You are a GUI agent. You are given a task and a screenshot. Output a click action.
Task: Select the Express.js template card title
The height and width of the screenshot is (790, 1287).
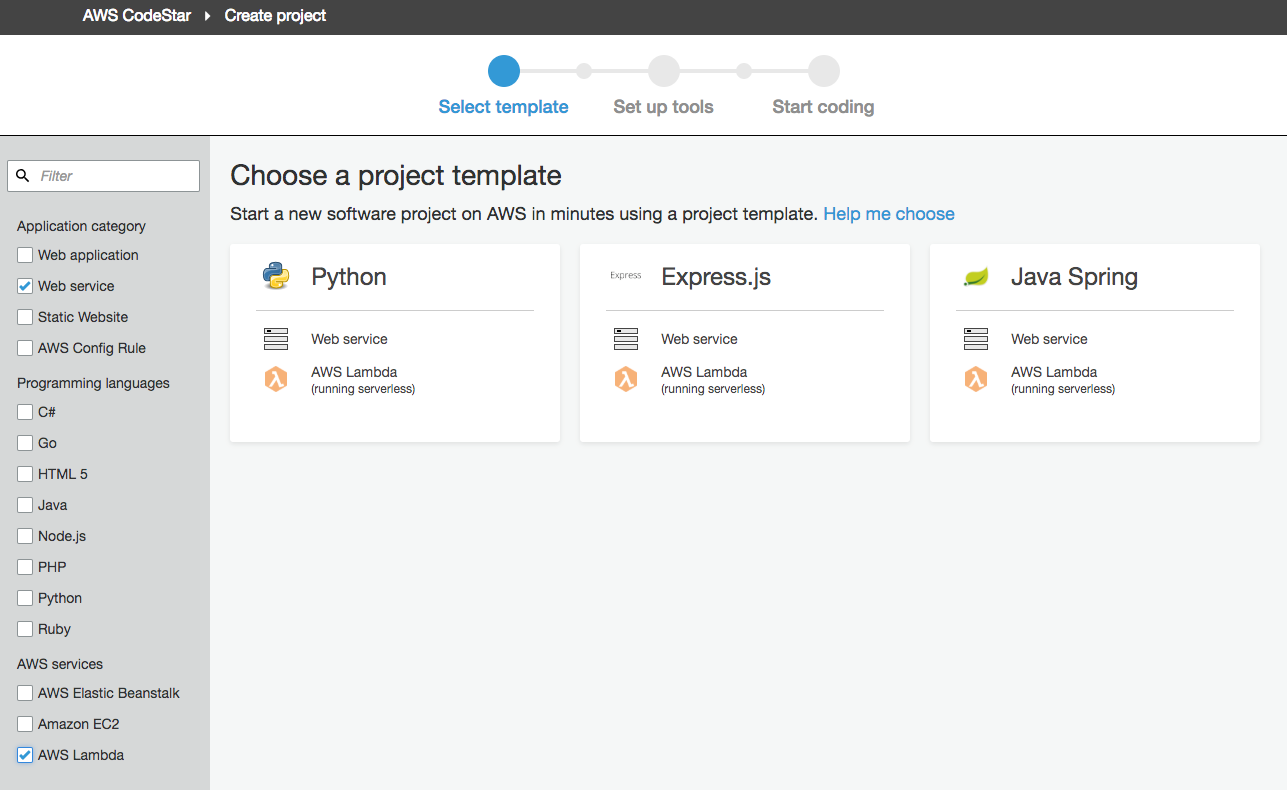tap(716, 277)
